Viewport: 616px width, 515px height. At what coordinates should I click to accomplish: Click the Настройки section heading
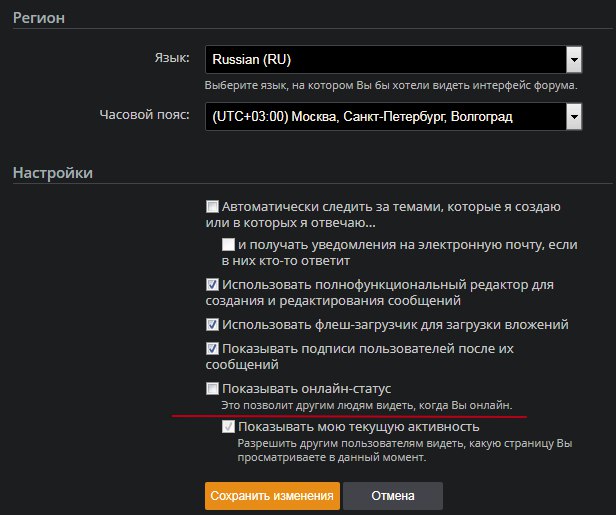[x=53, y=173]
